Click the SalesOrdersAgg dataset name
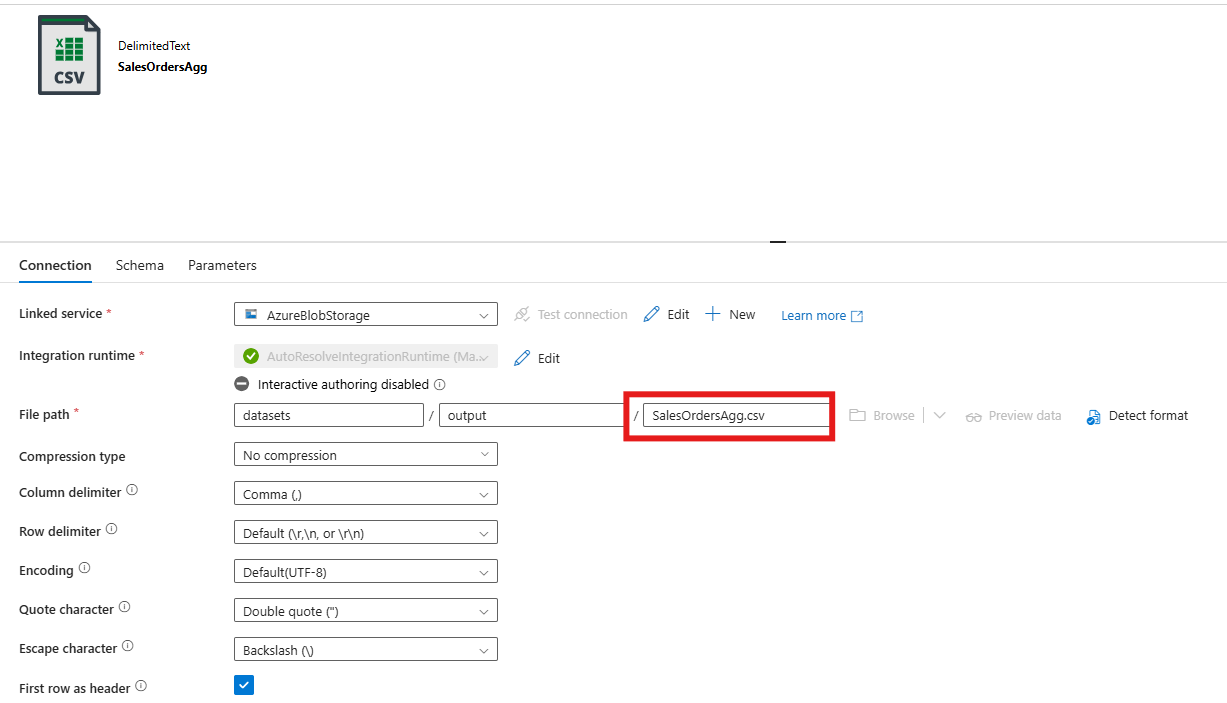1227x703 pixels. point(162,67)
